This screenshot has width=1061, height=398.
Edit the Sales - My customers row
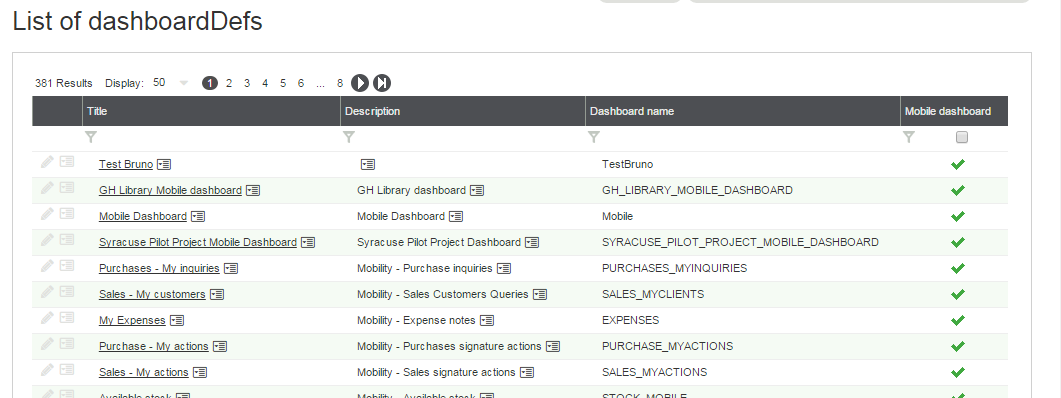tap(47, 292)
